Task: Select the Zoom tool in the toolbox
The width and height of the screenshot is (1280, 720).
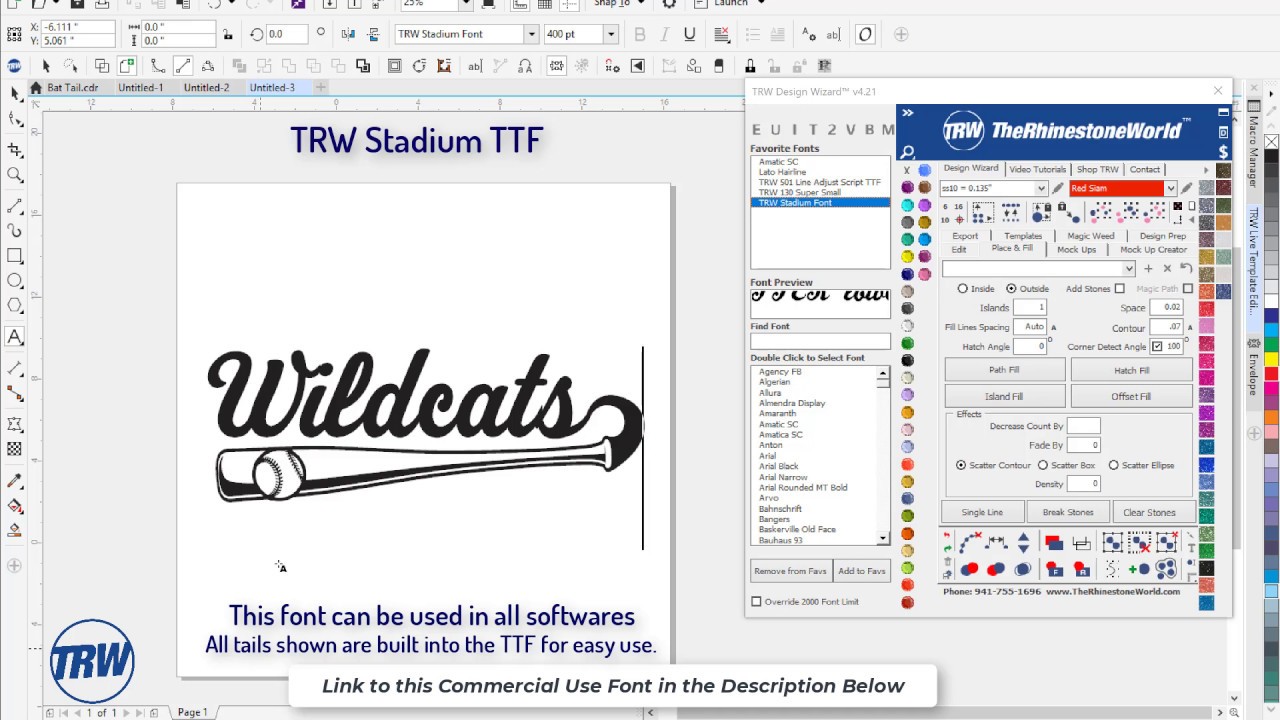Action: click(14, 175)
